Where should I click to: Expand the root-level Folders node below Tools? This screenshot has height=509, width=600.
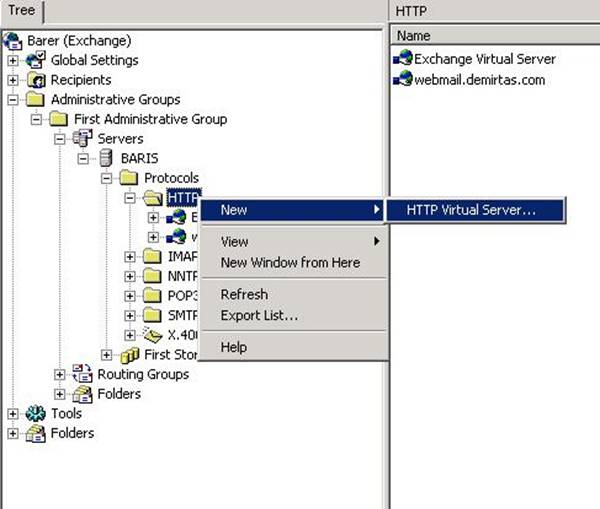13,433
